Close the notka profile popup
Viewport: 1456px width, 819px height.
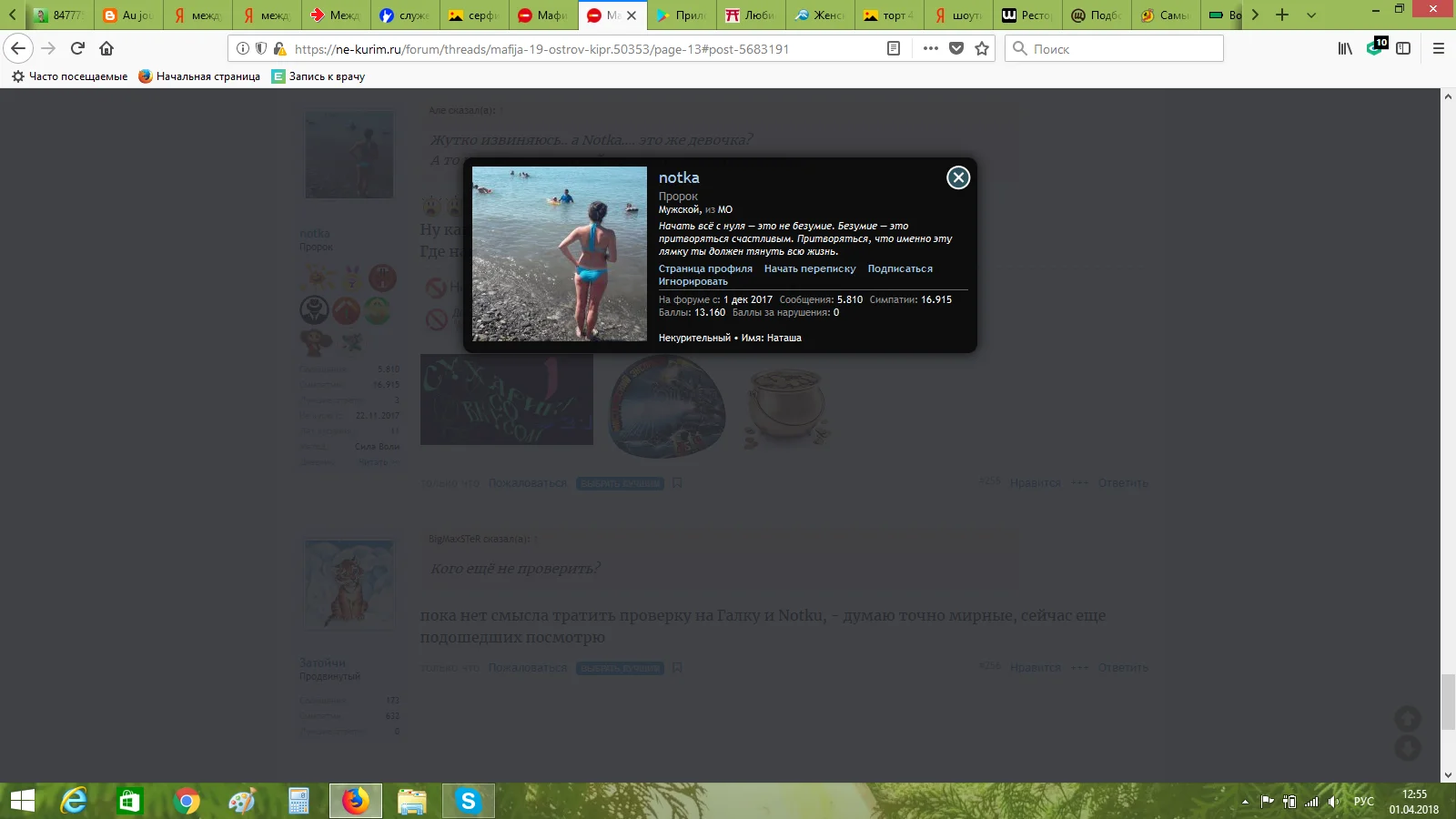point(958,177)
